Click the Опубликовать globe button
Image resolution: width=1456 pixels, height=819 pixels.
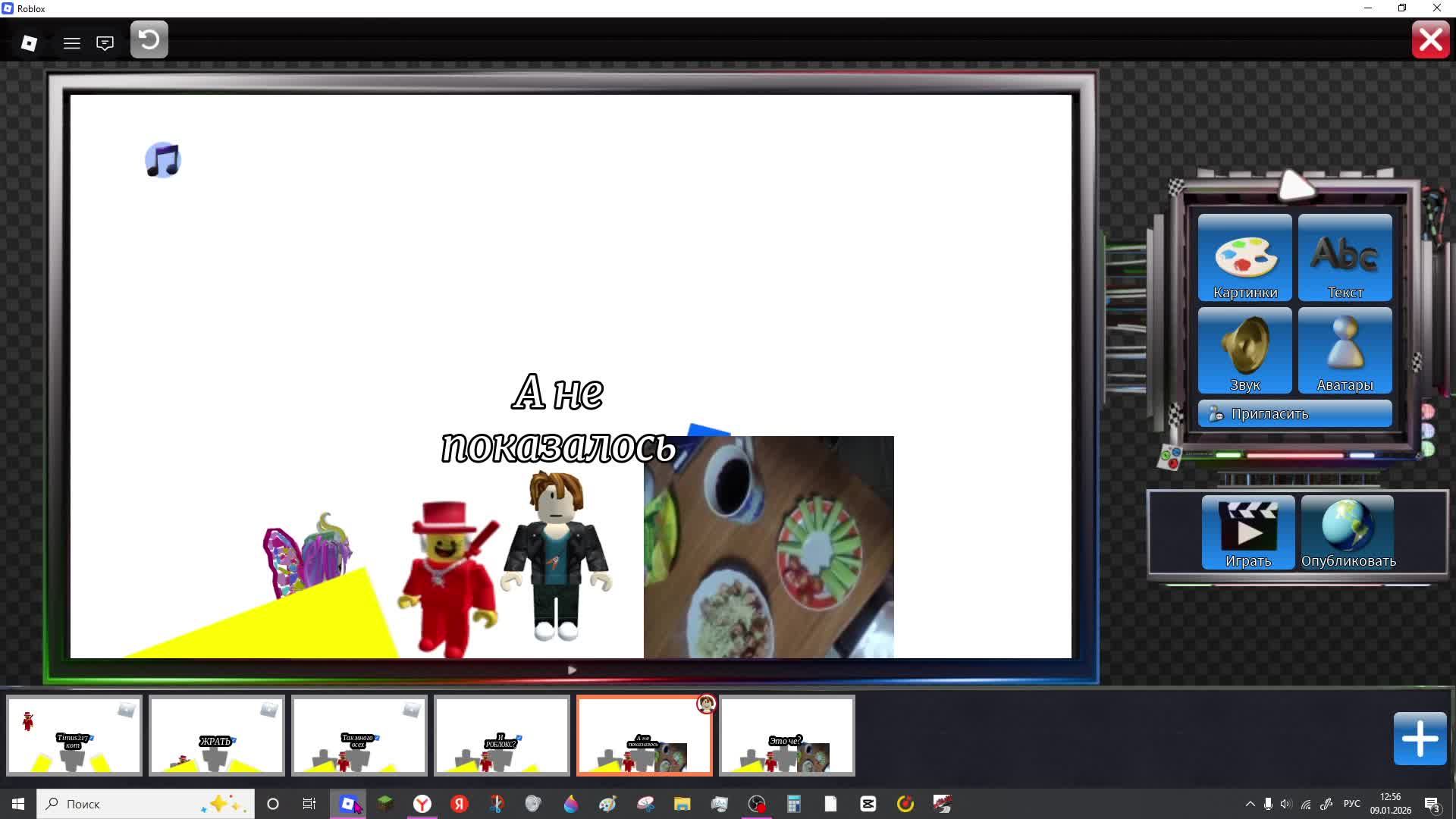point(1348,532)
